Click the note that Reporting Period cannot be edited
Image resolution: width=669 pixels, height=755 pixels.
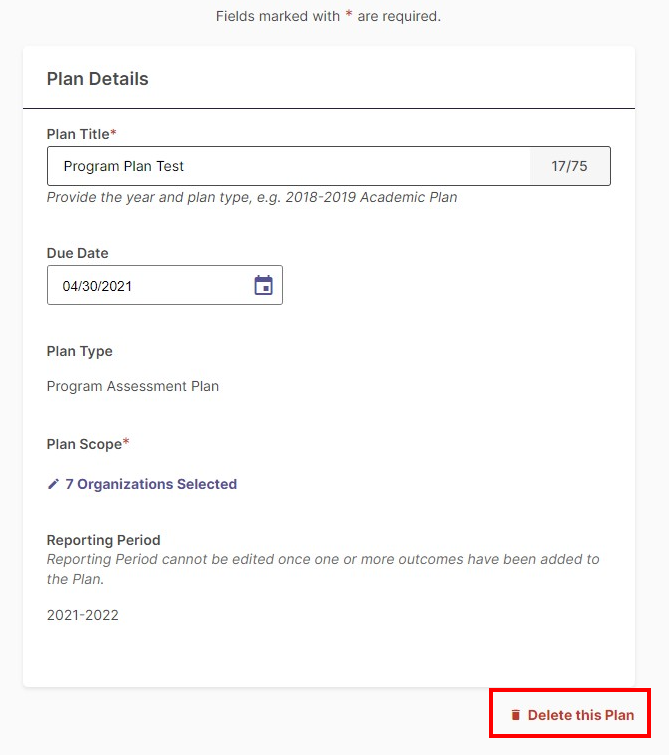coord(323,569)
